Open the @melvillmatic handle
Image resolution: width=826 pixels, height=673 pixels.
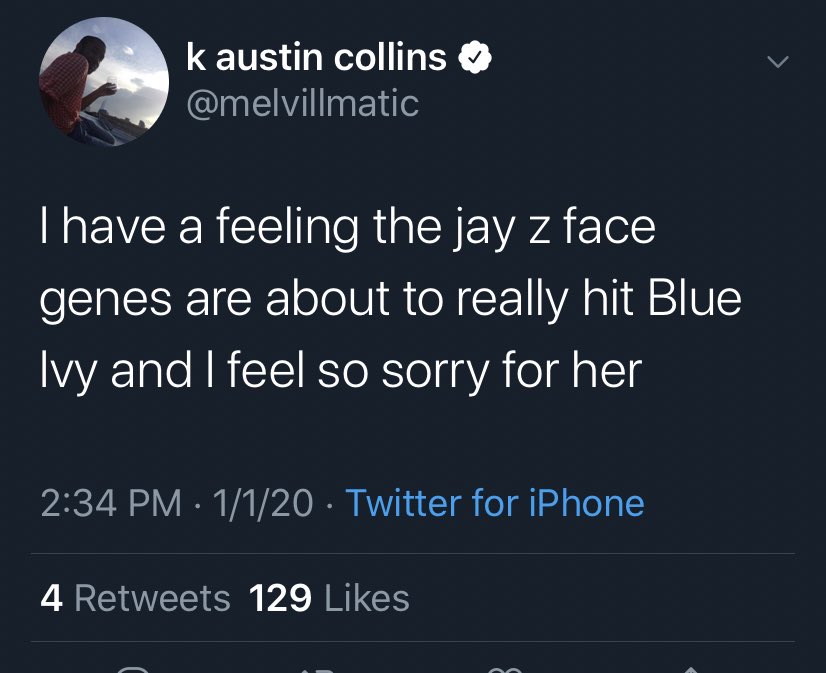point(302,102)
